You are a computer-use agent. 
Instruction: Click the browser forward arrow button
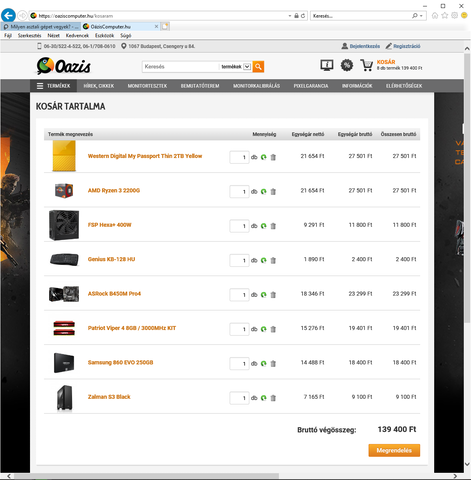(22, 16)
